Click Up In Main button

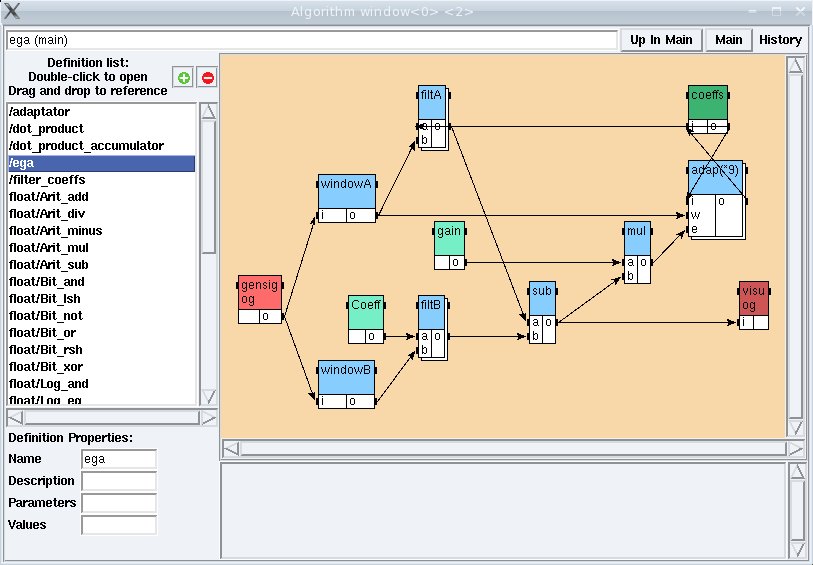pyautogui.click(x=661, y=40)
